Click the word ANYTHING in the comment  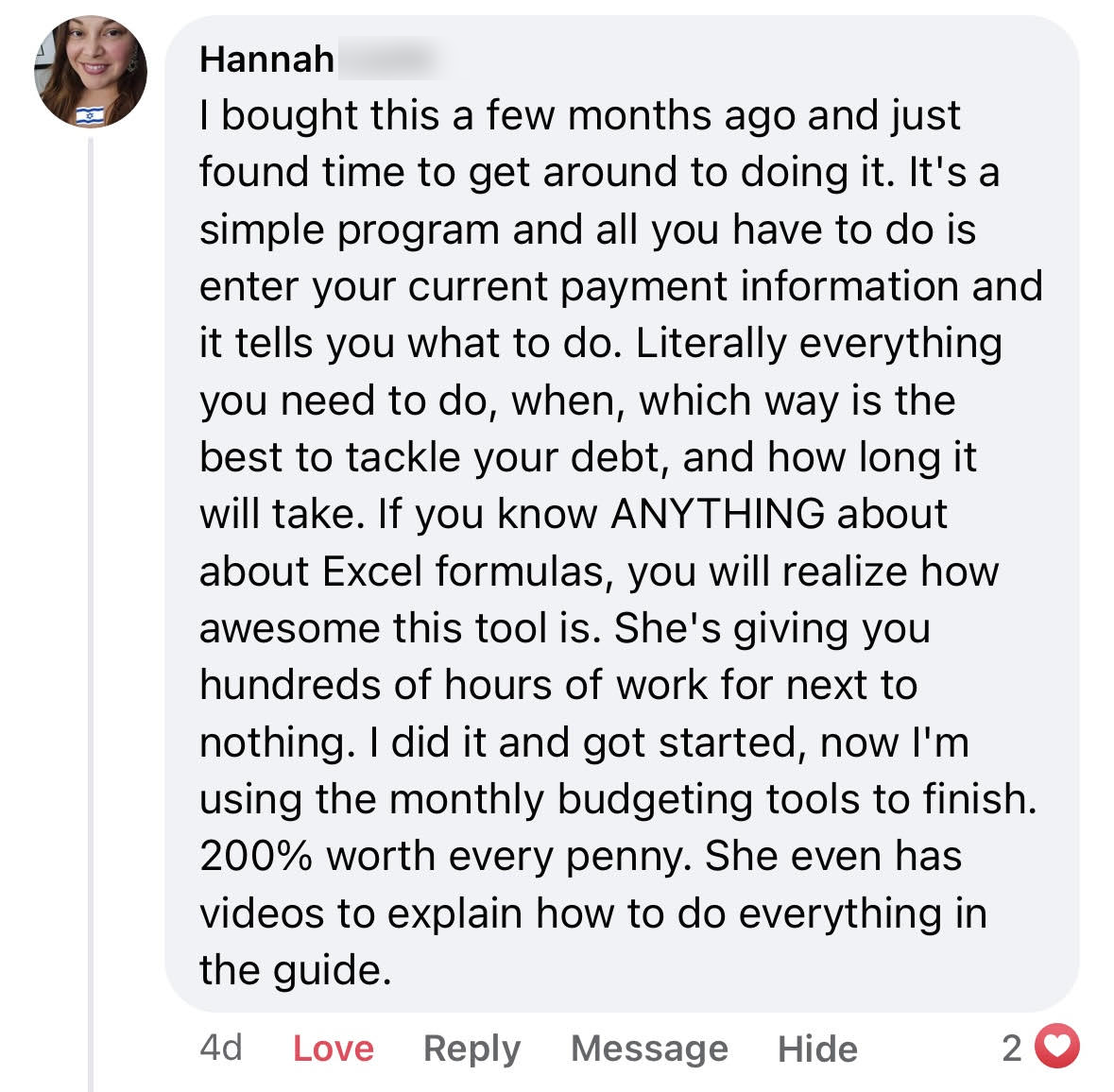[x=717, y=514]
